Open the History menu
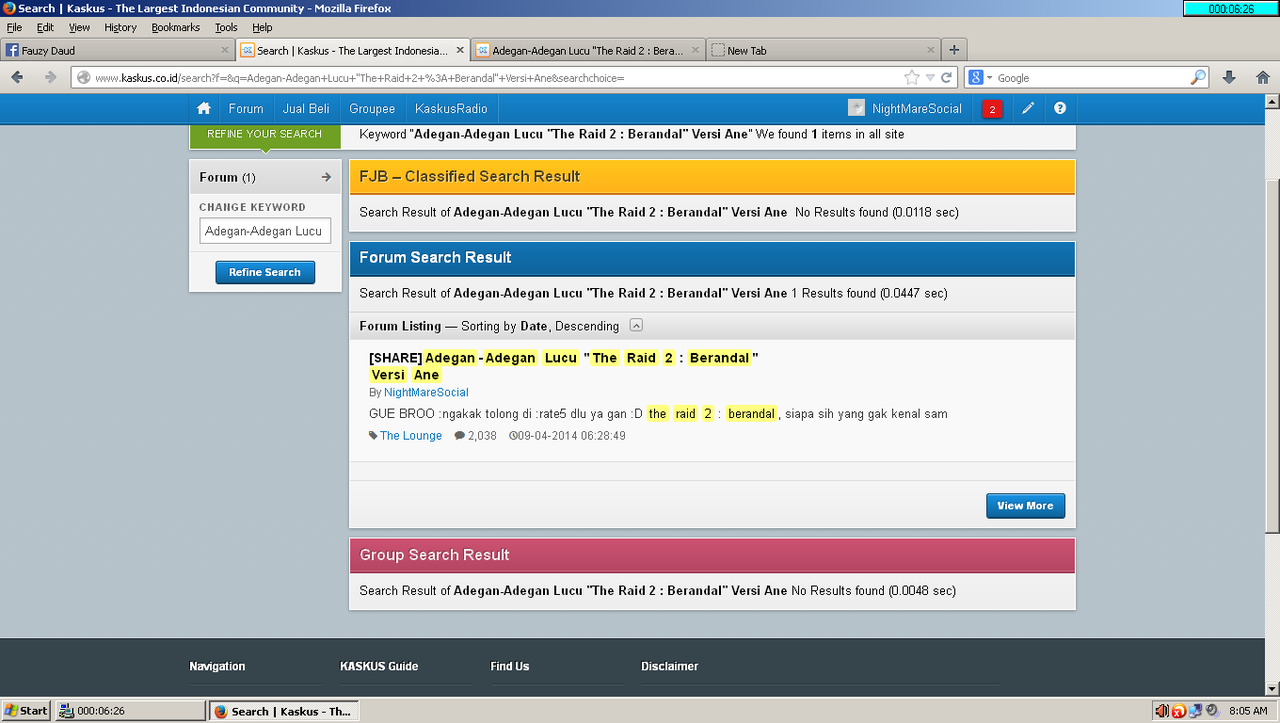 120,27
